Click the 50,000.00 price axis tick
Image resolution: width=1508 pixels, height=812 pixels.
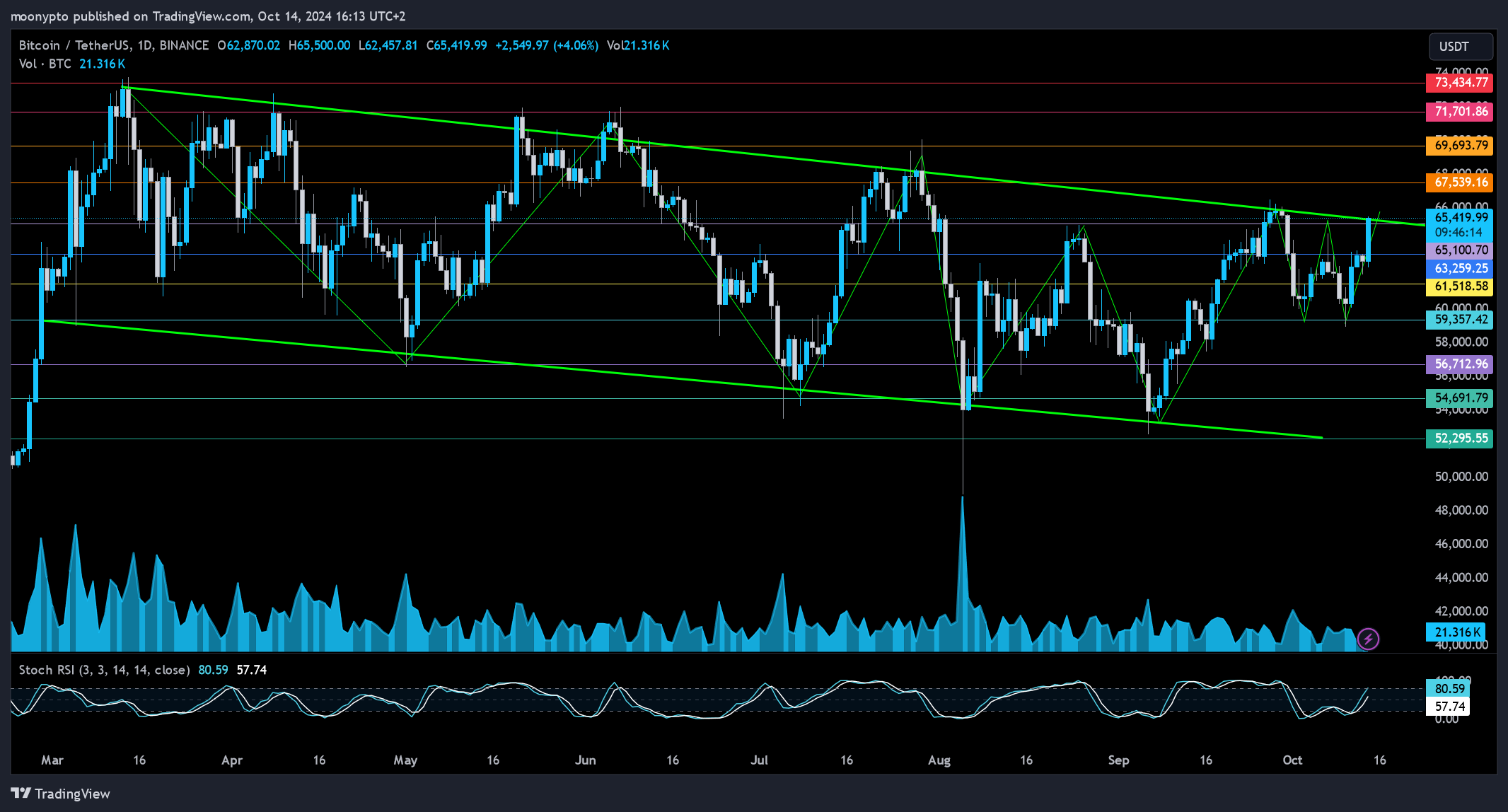1461,477
